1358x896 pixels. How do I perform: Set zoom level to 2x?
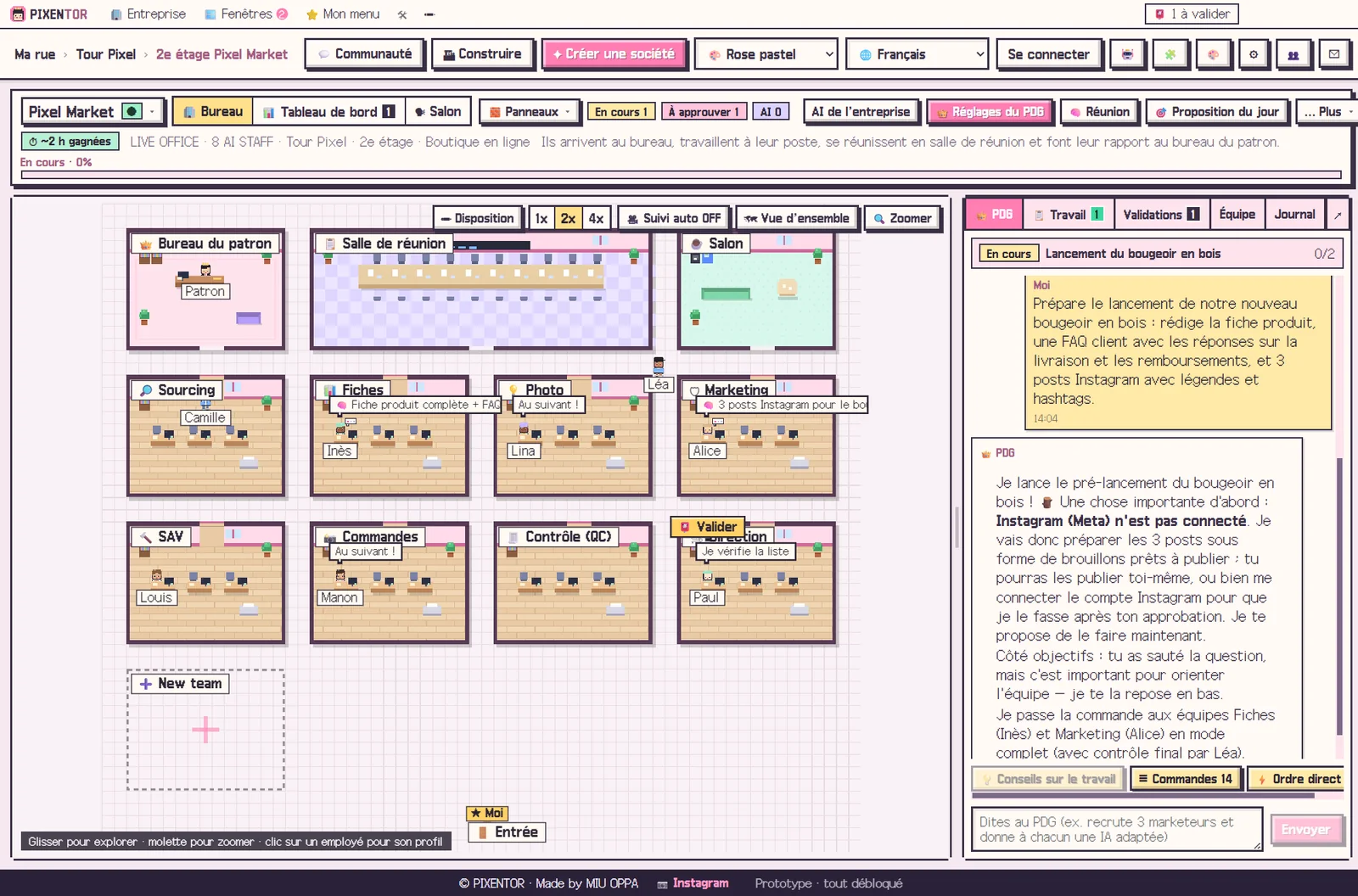(x=569, y=218)
